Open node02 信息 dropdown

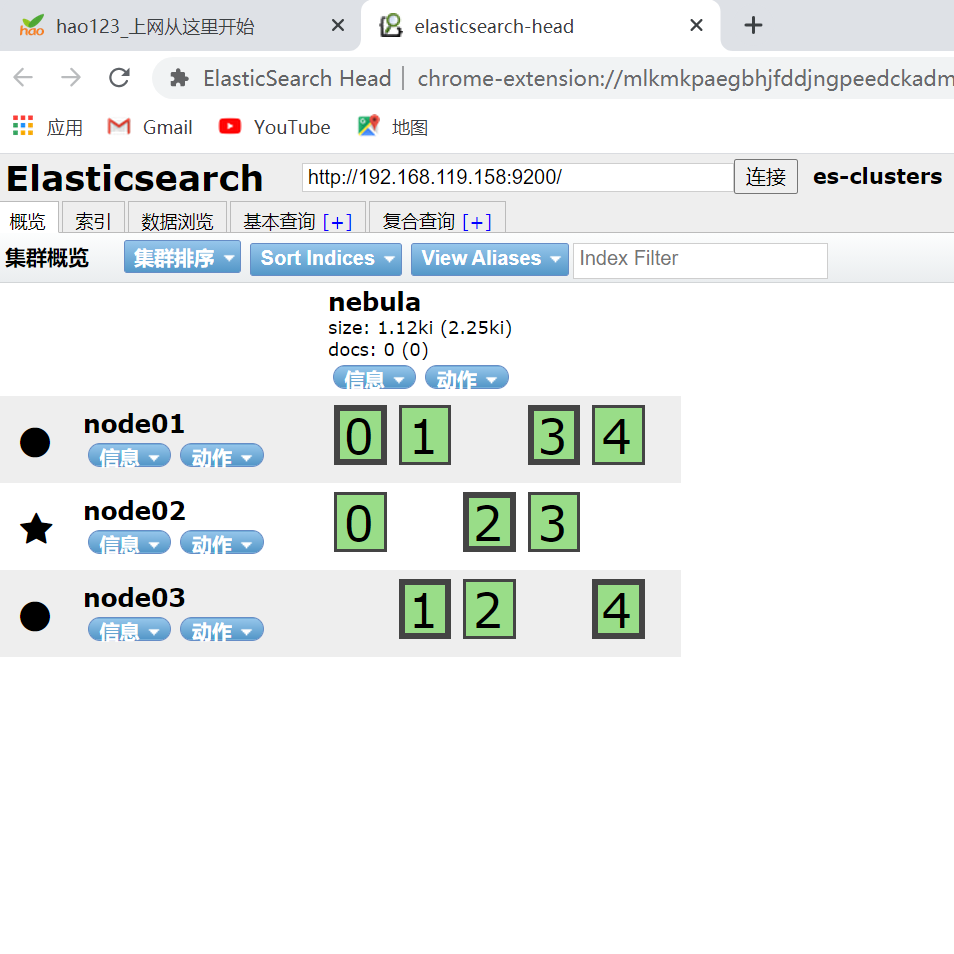pyautogui.click(x=130, y=543)
